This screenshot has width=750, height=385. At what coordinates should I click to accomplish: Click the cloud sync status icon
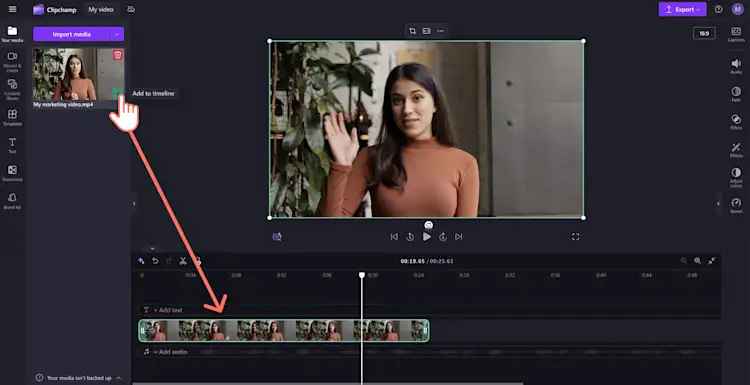(x=131, y=10)
